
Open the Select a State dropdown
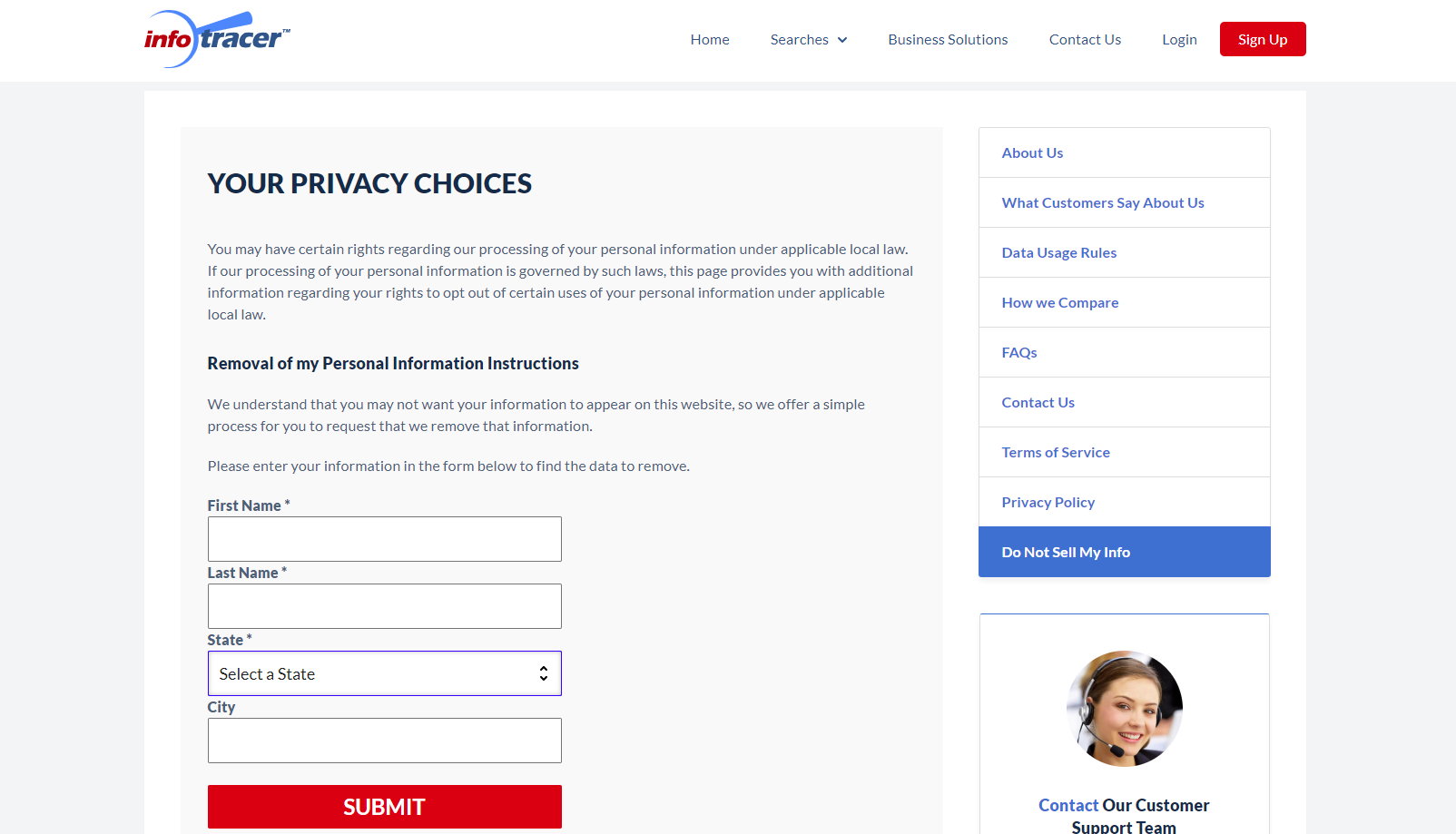[384, 673]
